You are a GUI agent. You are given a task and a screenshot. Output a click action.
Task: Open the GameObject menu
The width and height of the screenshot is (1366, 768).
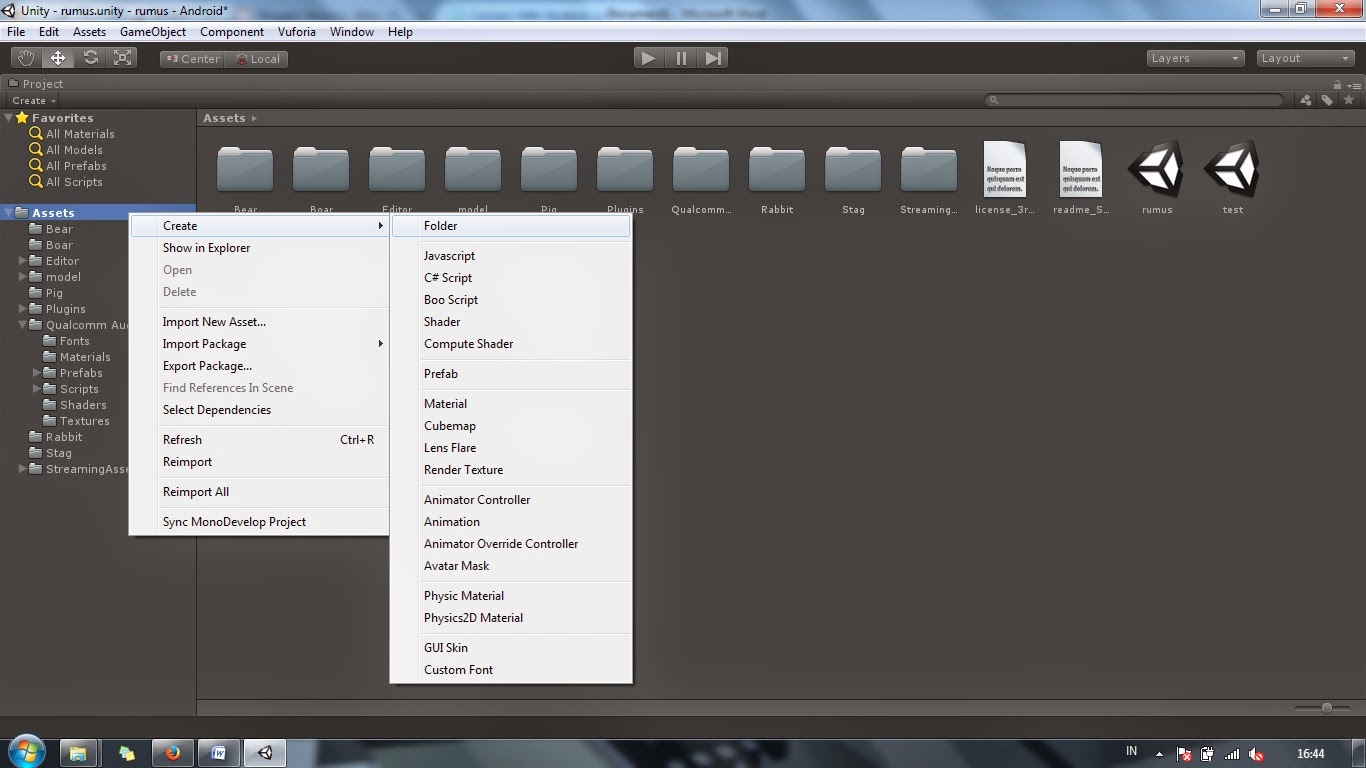pos(153,32)
